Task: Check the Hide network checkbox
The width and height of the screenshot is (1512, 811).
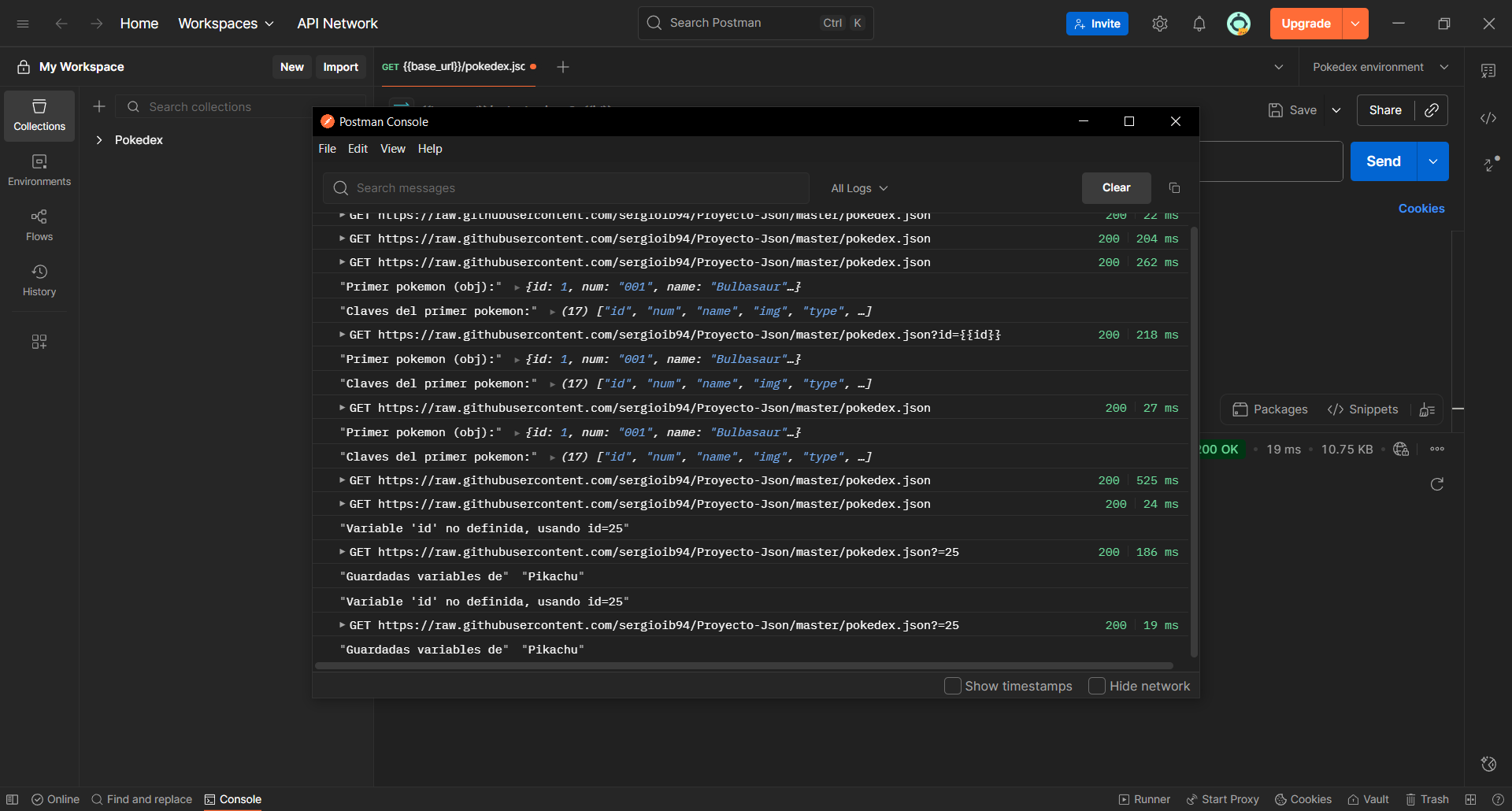Action: coord(1097,686)
